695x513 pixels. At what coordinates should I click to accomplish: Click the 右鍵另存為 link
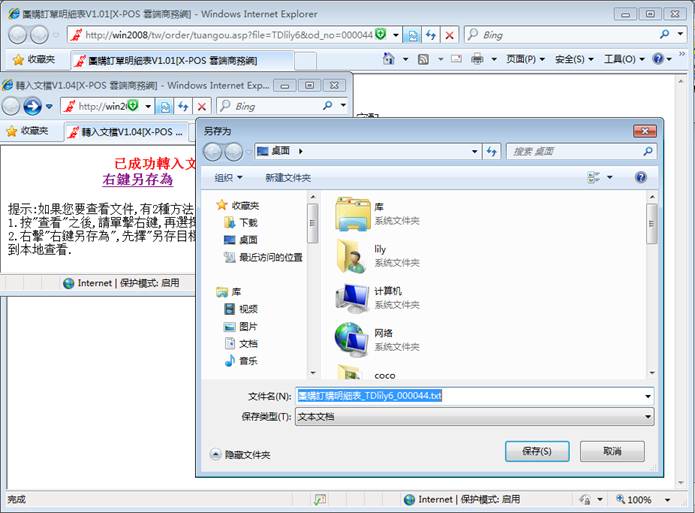pos(138,180)
